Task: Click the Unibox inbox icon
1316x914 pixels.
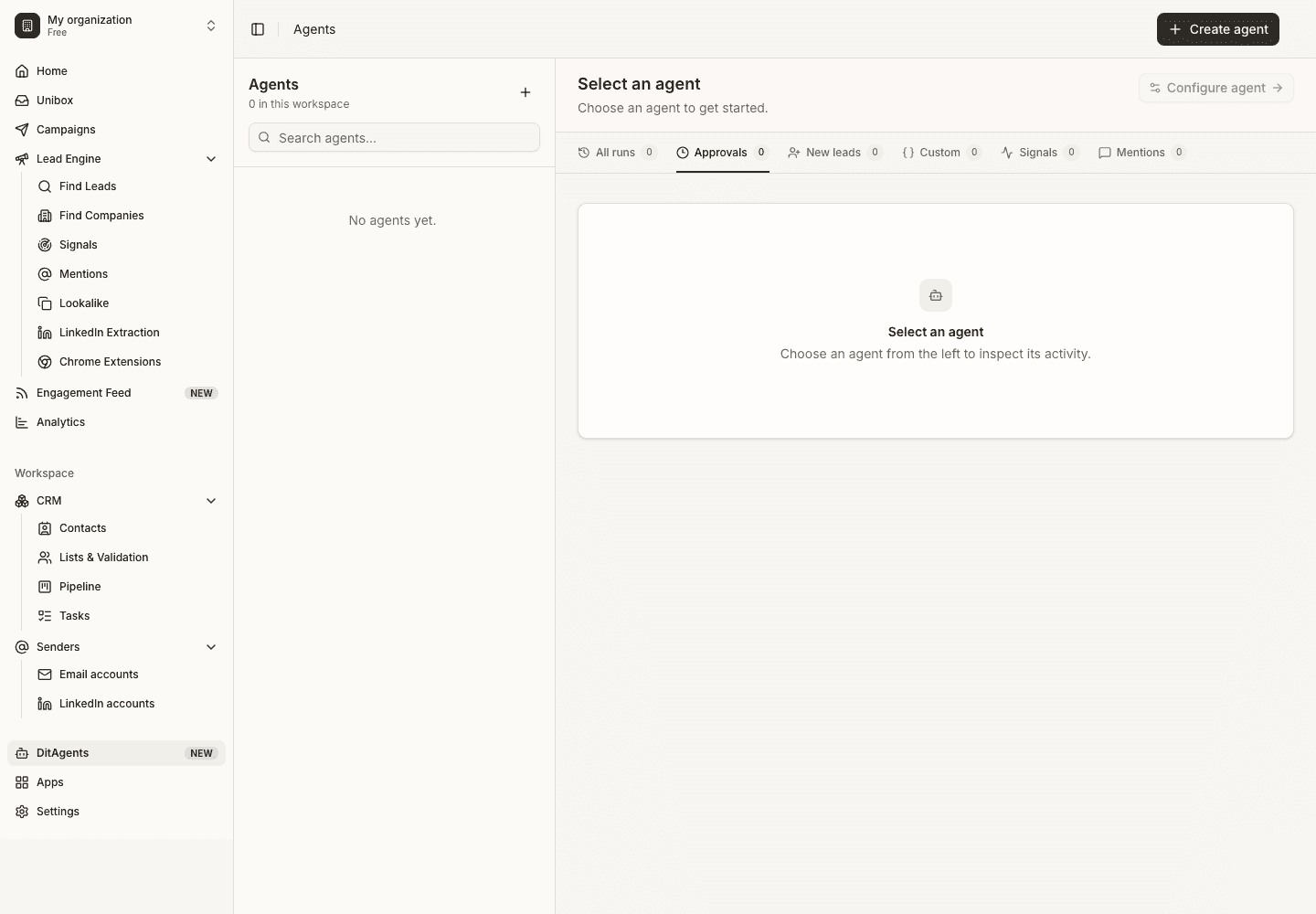Action: (x=22, y=101)
